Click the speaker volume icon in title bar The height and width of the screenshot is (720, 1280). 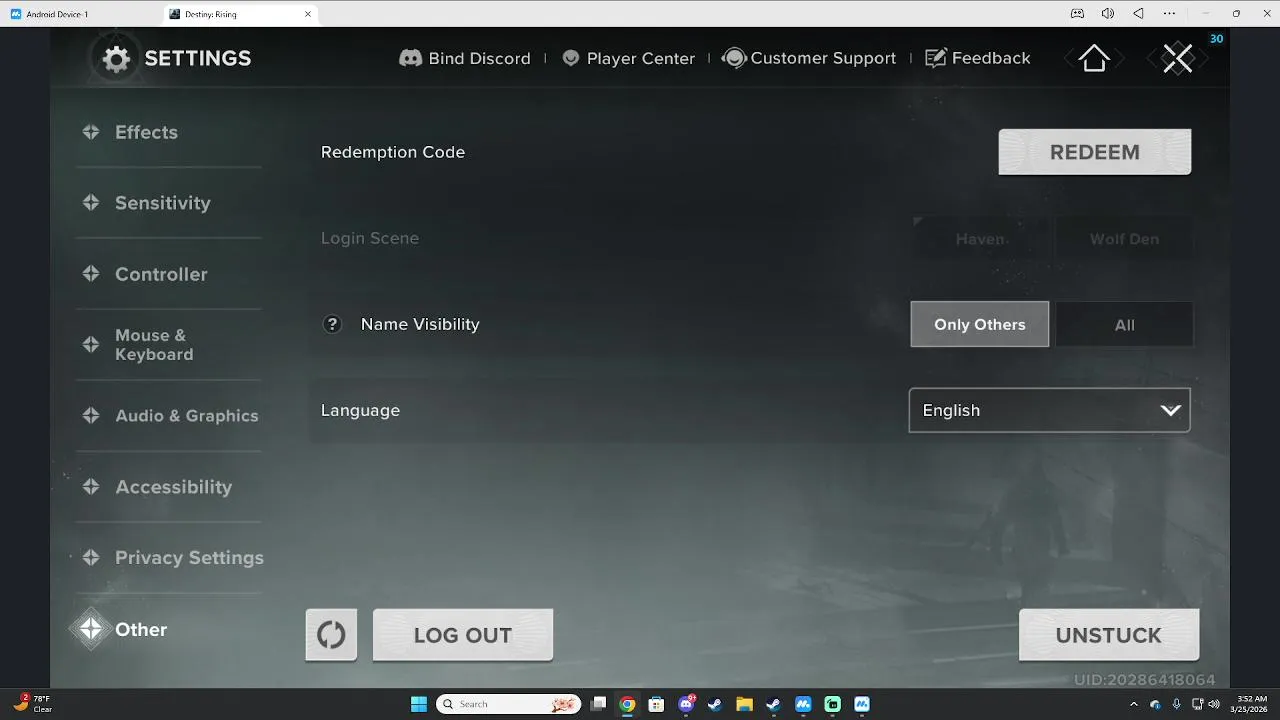click(1108, 14)
